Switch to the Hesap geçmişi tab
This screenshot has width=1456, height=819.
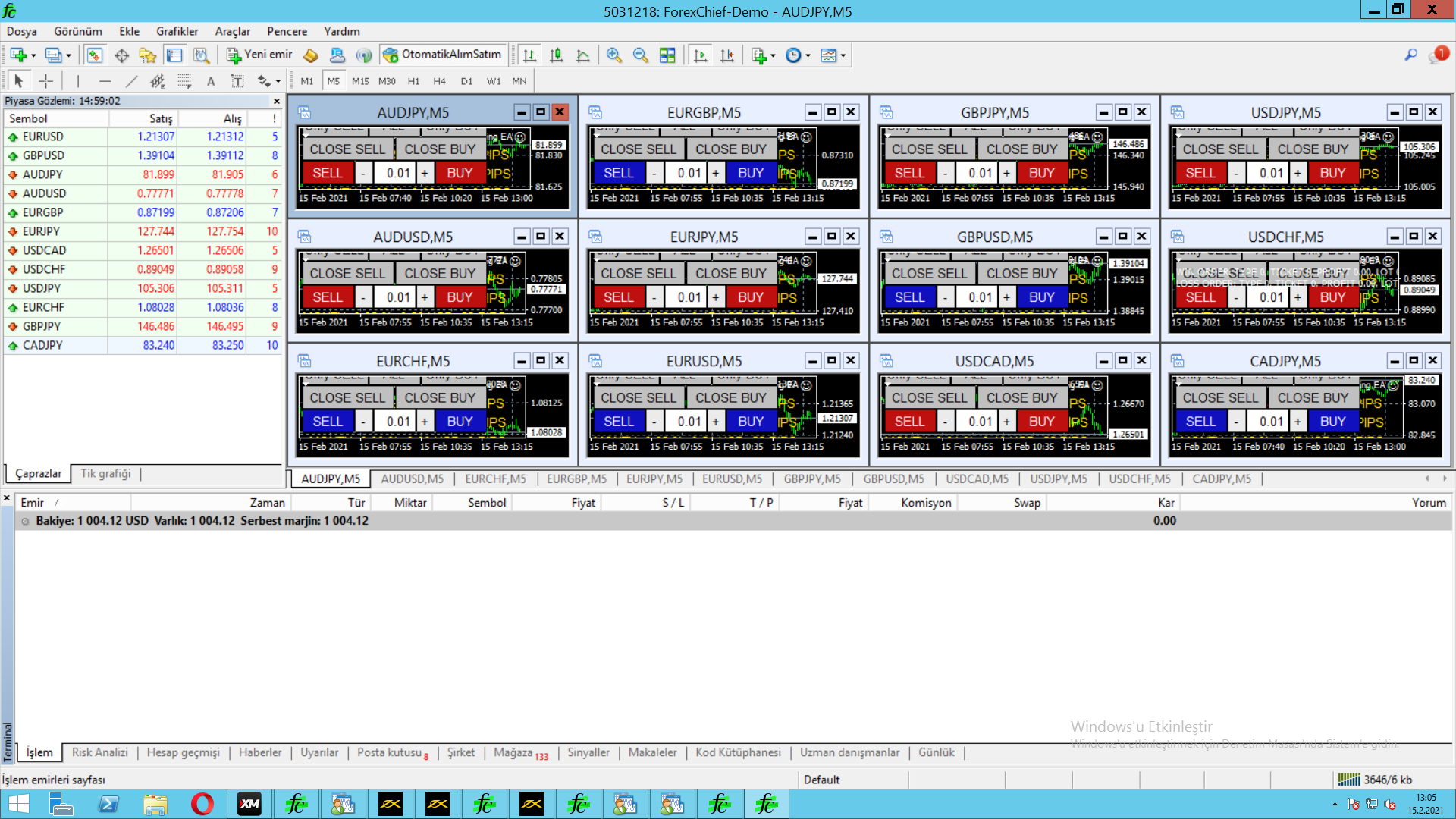click(x=183, y=752)
